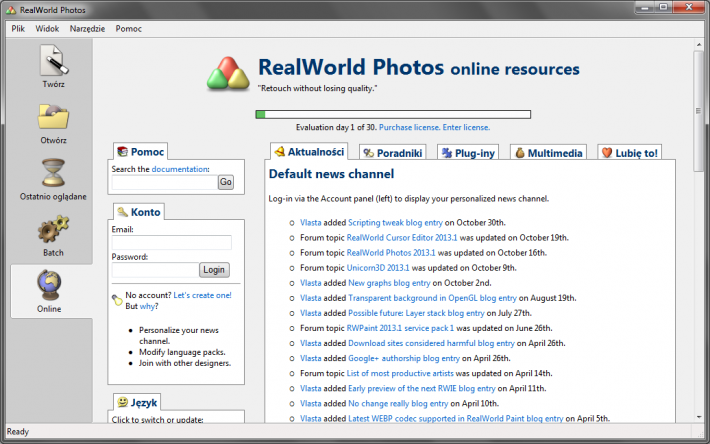Screen dimensions: 710x444
Task: Click the Ready status bar text
Action: 18,431
